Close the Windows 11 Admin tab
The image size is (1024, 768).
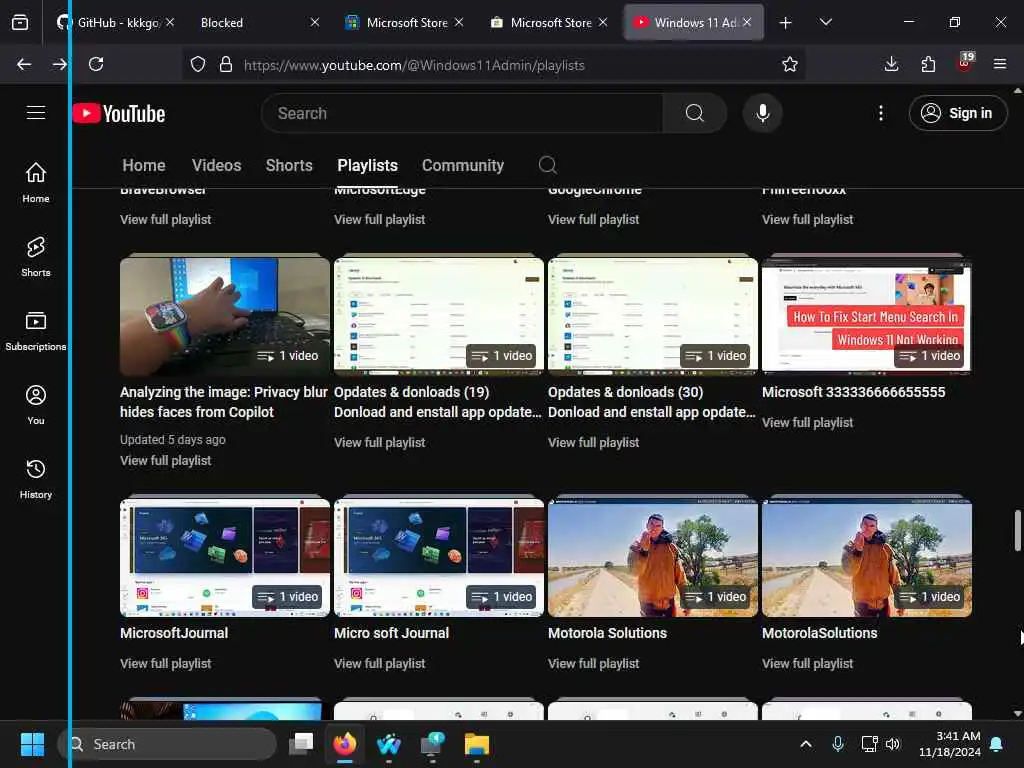pos(747,22)
